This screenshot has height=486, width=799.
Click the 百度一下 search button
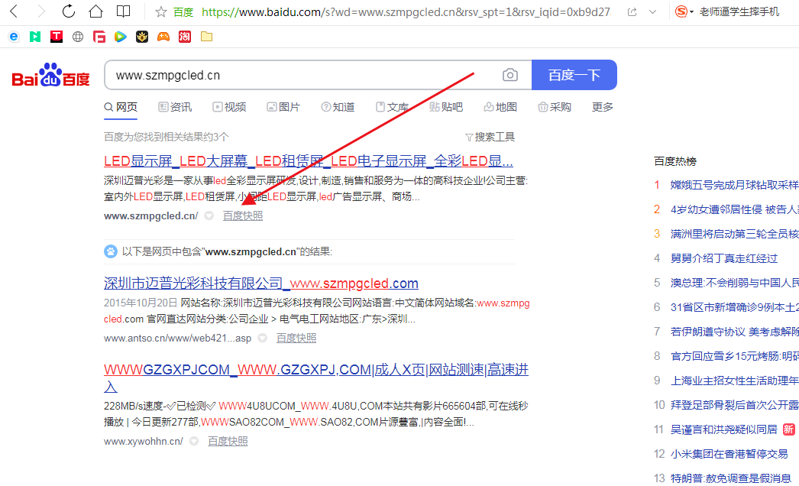(x=574, y=75)
